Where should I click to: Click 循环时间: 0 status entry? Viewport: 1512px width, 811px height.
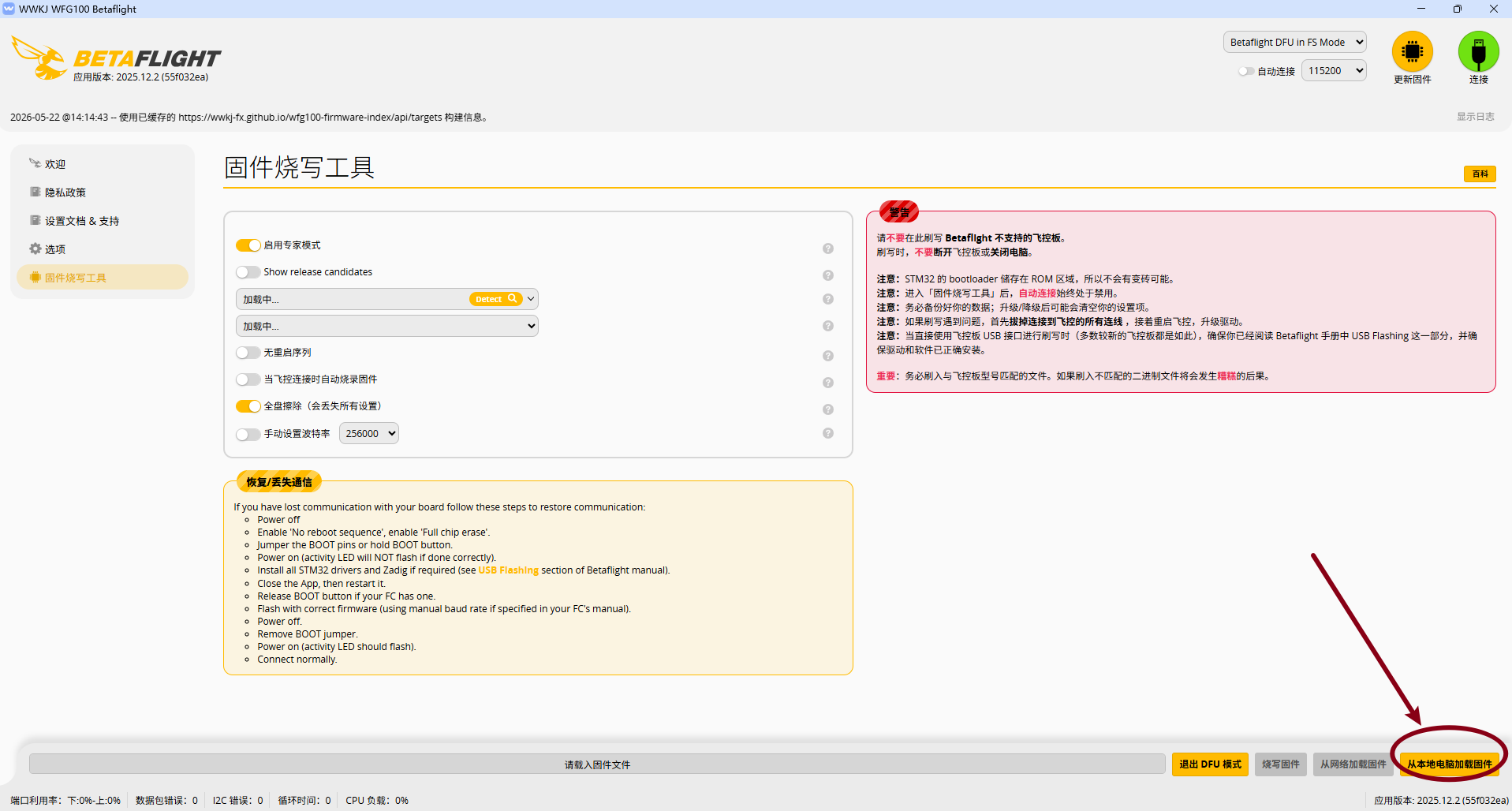(304, 800)
